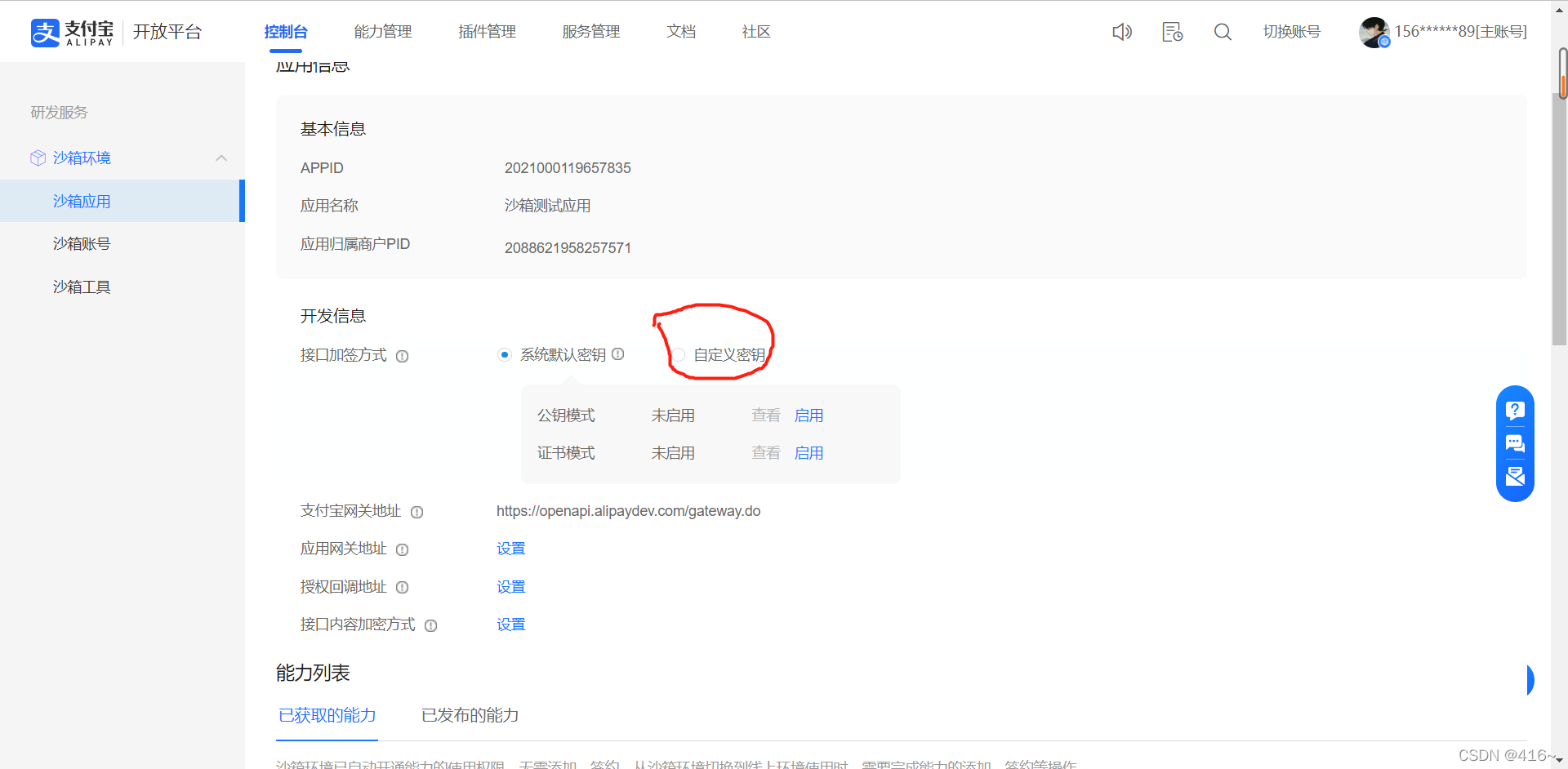Click the Alipay logo in header
This screenshot has width=1568, height=769.
pyautogui.click(x=72, y=32)
